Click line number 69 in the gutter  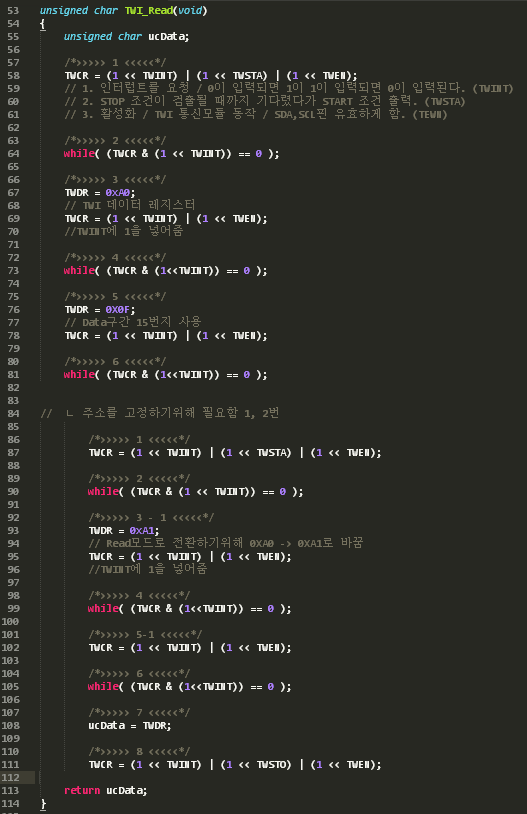click(x=13, y=219)
